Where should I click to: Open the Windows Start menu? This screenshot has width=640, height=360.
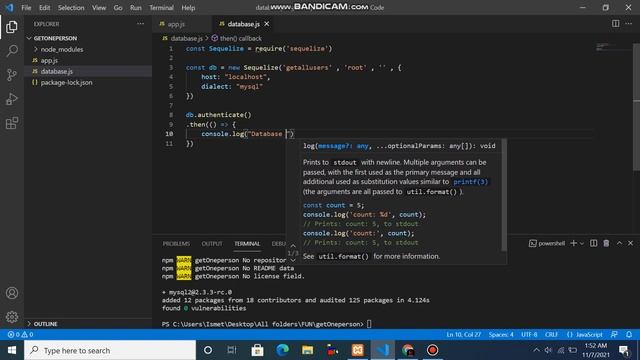(12, 350)
